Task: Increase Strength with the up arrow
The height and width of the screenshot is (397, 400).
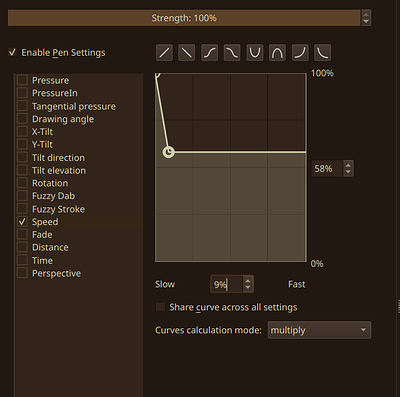Action: [x=366, y=14]
